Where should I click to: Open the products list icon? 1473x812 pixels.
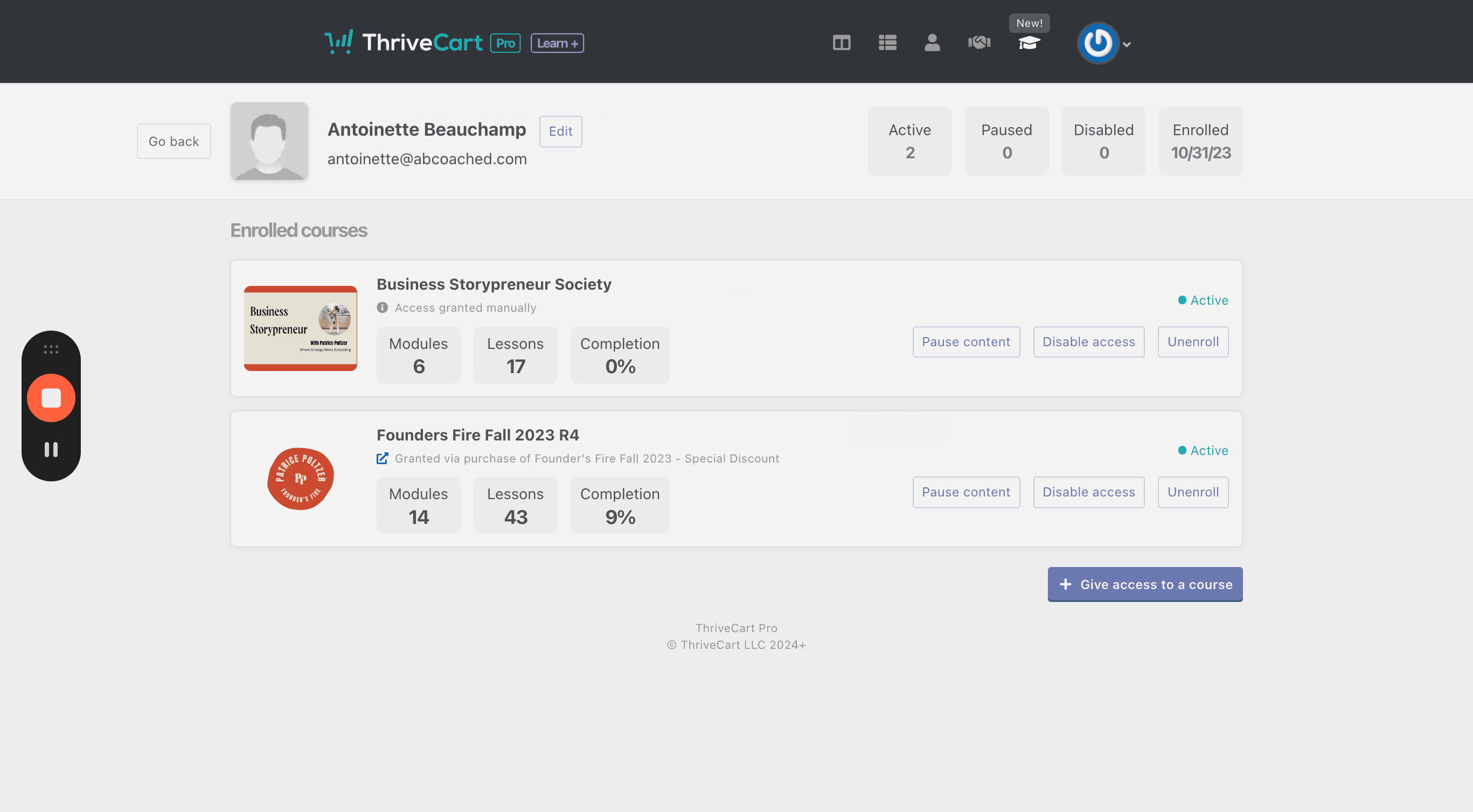tap(887, 43)
